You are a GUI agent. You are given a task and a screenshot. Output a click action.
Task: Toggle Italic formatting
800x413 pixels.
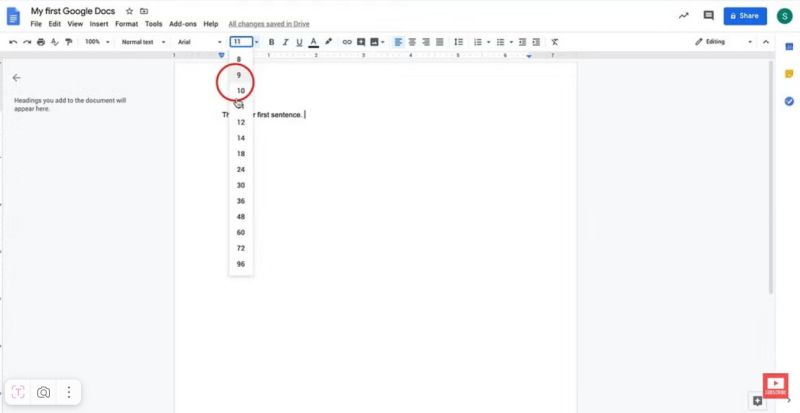pyautogui.click(x=285, y=42)
